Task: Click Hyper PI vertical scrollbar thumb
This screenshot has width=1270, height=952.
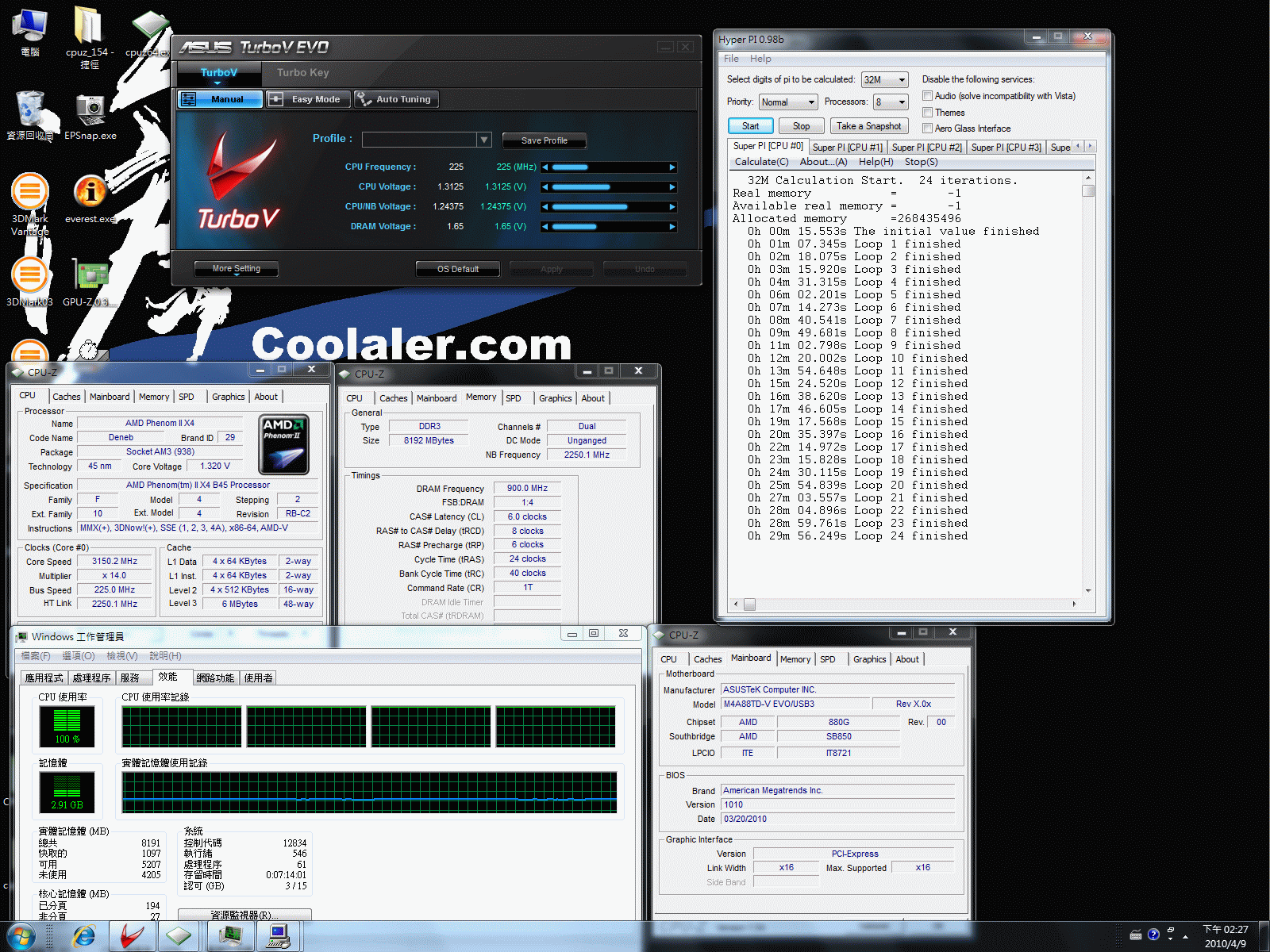Action: 1088,190
